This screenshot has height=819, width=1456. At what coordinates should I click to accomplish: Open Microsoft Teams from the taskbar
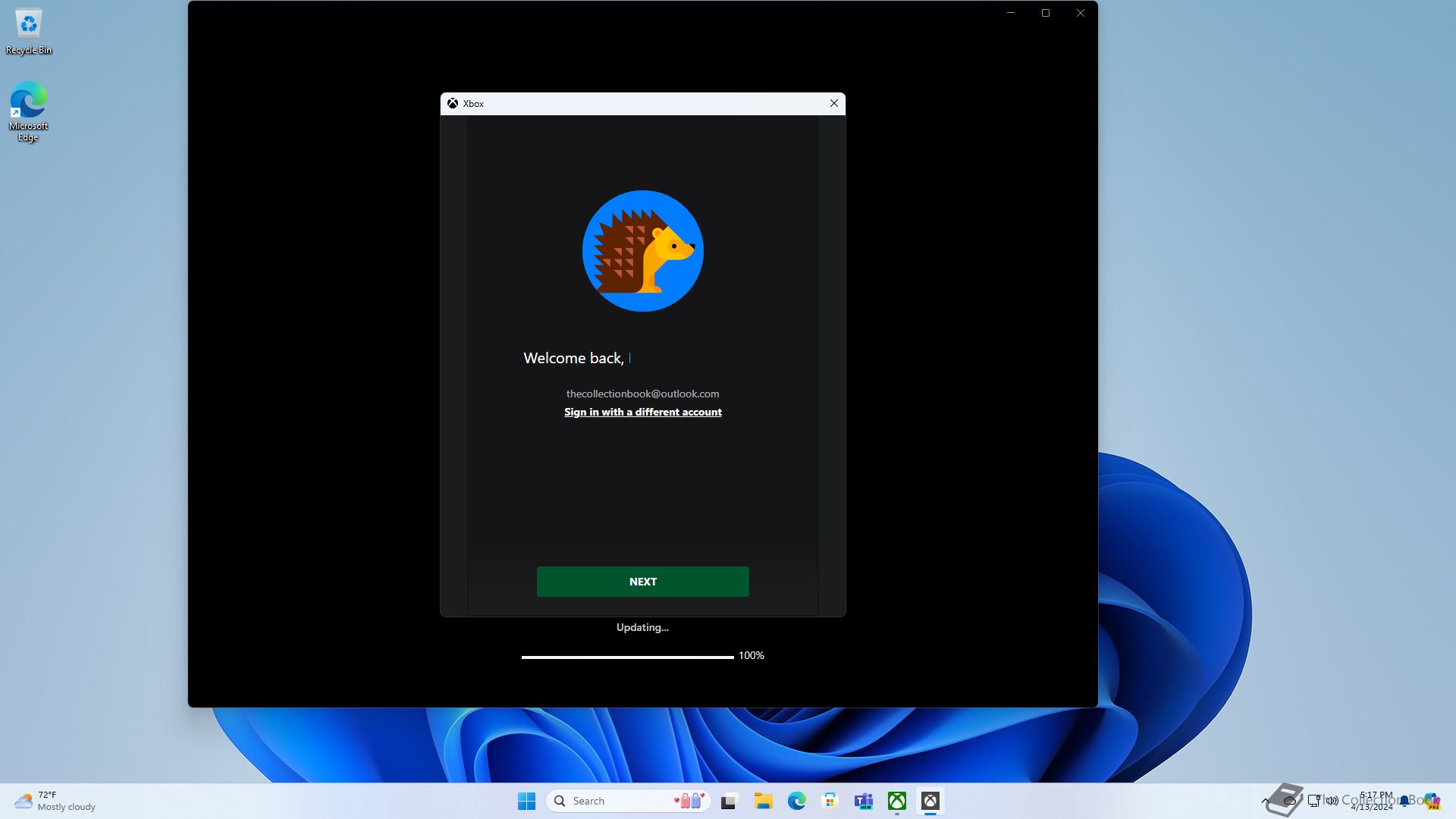[x=863, y=801]
